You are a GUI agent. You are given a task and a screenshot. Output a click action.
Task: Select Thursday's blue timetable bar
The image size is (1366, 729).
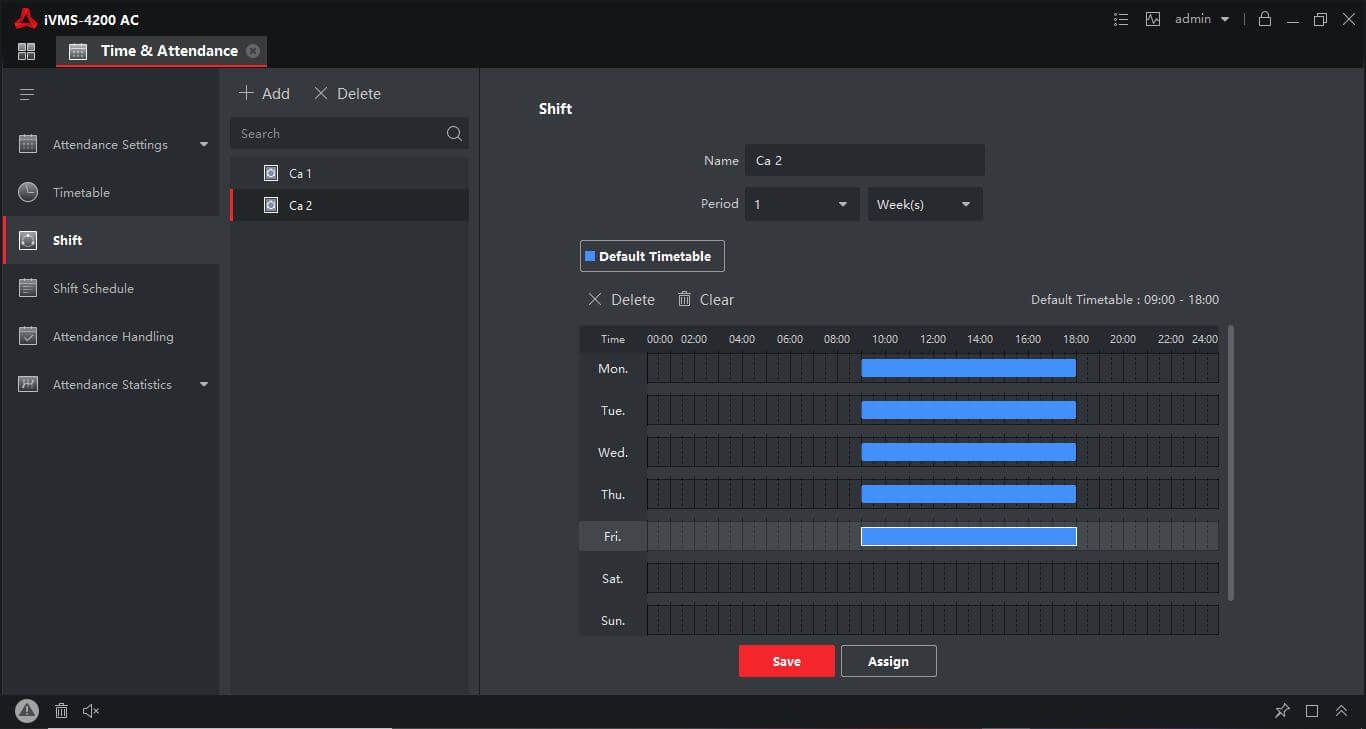[968, 494]
